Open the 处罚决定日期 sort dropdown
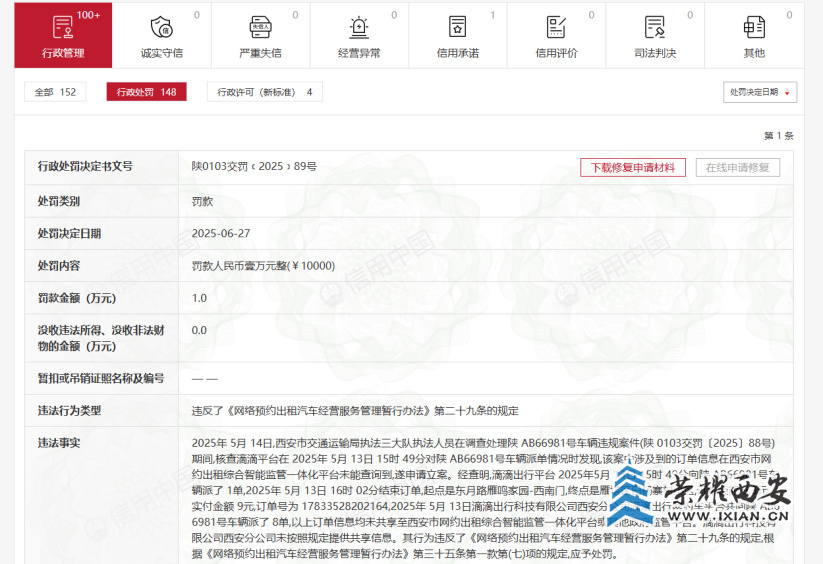Image resolution: width=823 pixels, height=564 pixels. click(760, 92)
